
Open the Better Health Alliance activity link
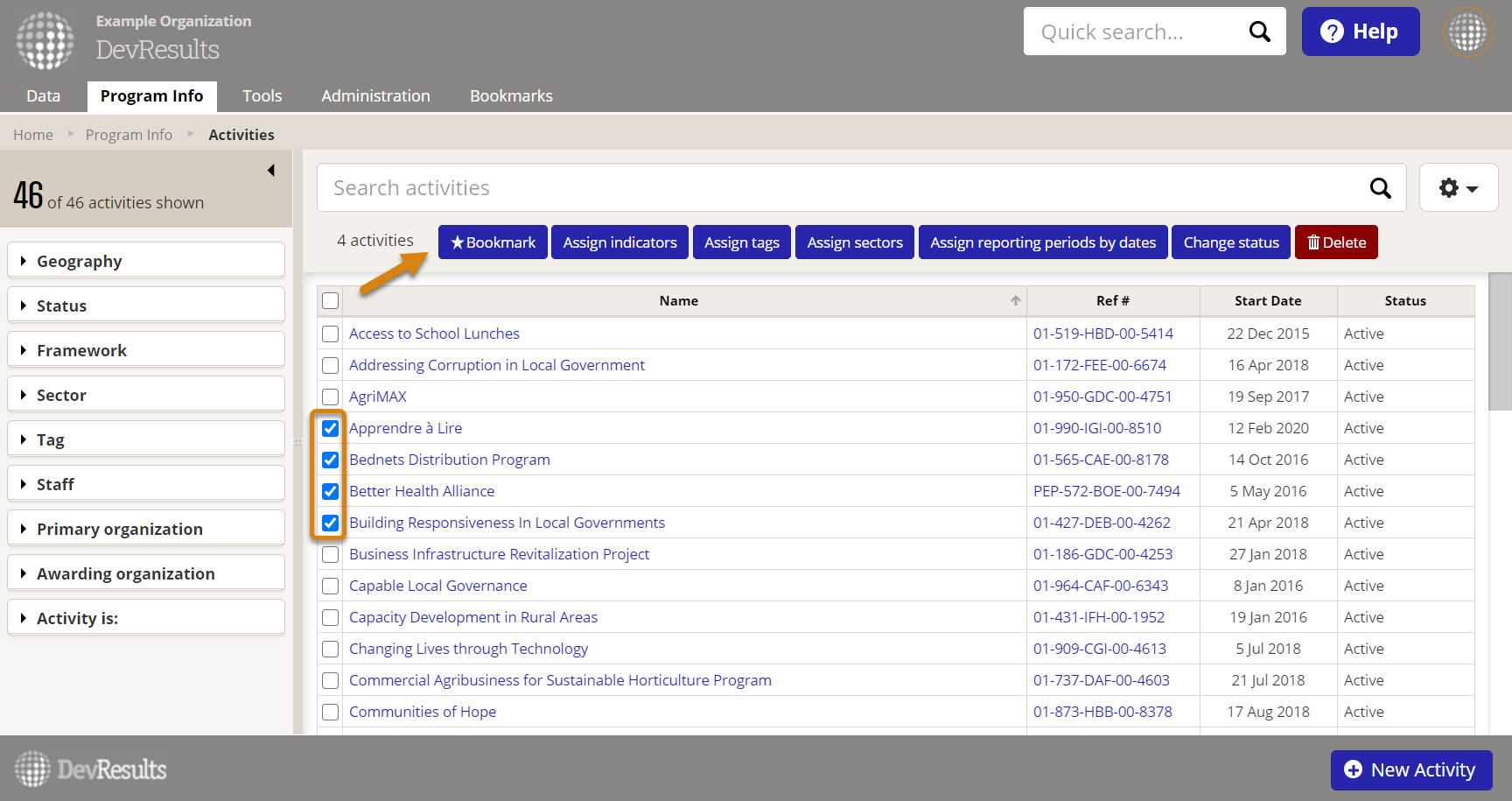click(422, 491)
